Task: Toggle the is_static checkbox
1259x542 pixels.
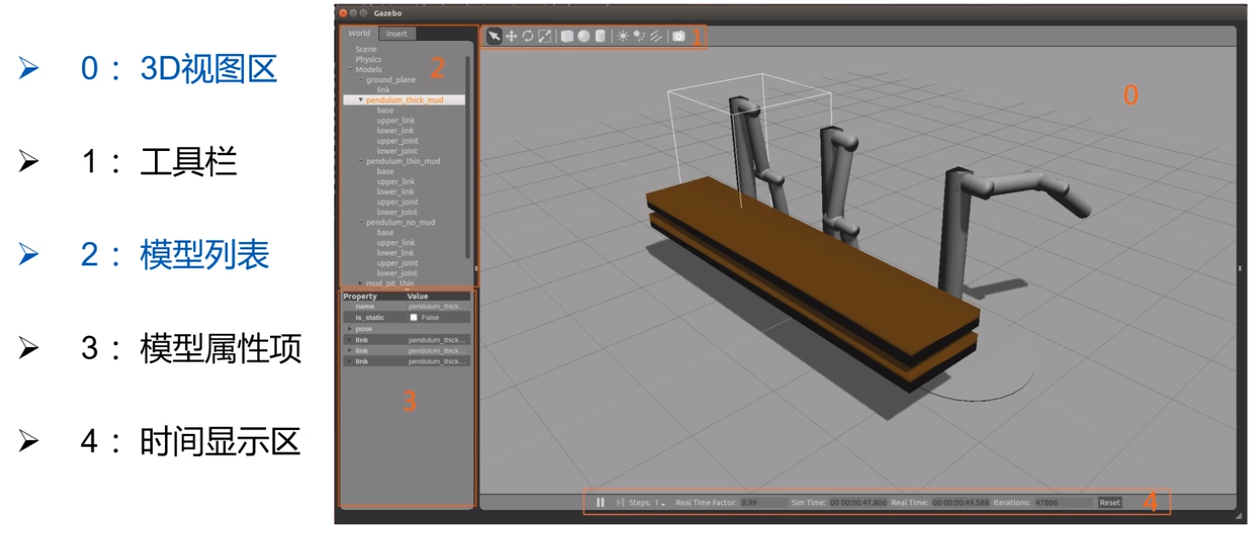Action: (x=414, y=317)
